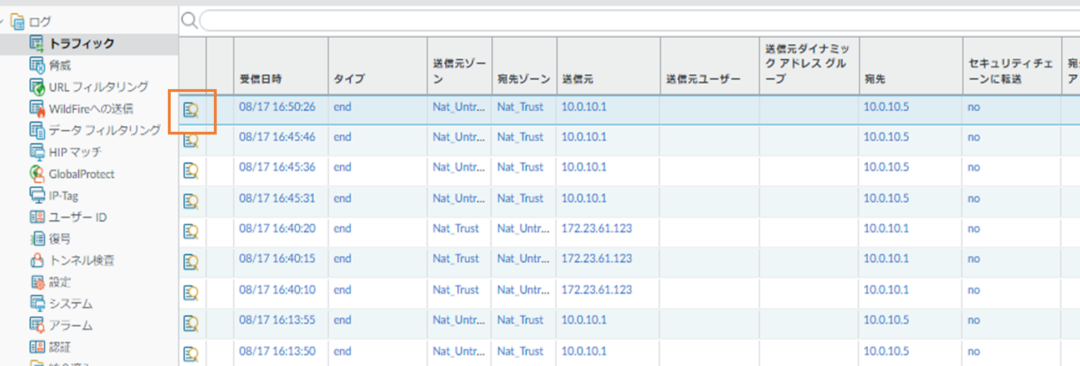Click destination 10.0.10.1 in 16:40:10 row
The image size is (1080, 366).
click(886, 289)
